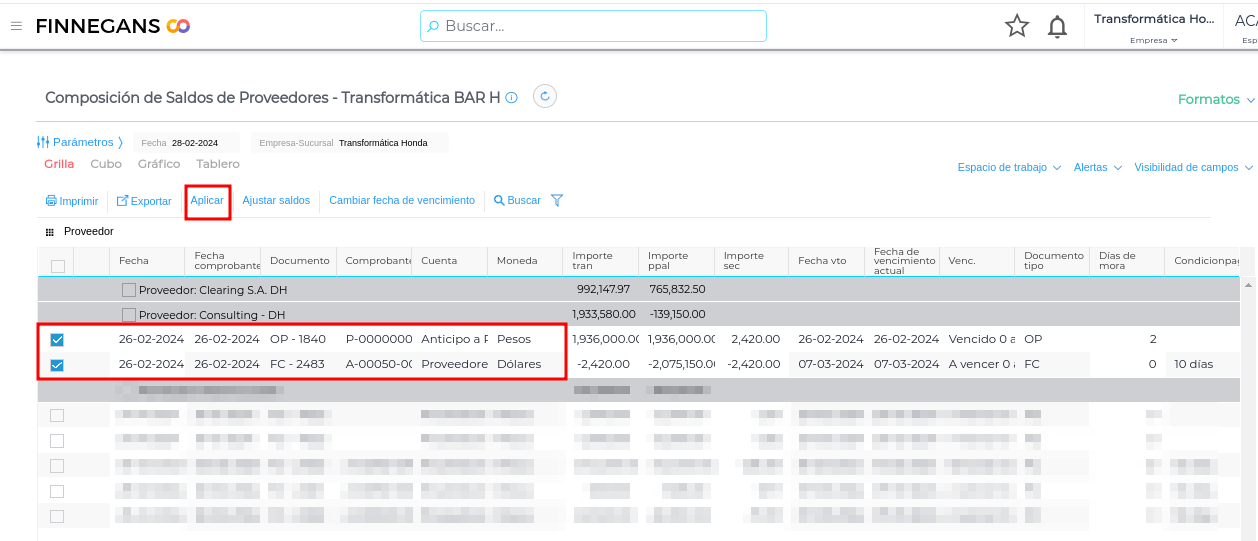Open the Espacio de trabajo dropdown
This screenshot has width=1258, height=541.
(1009, 167)
